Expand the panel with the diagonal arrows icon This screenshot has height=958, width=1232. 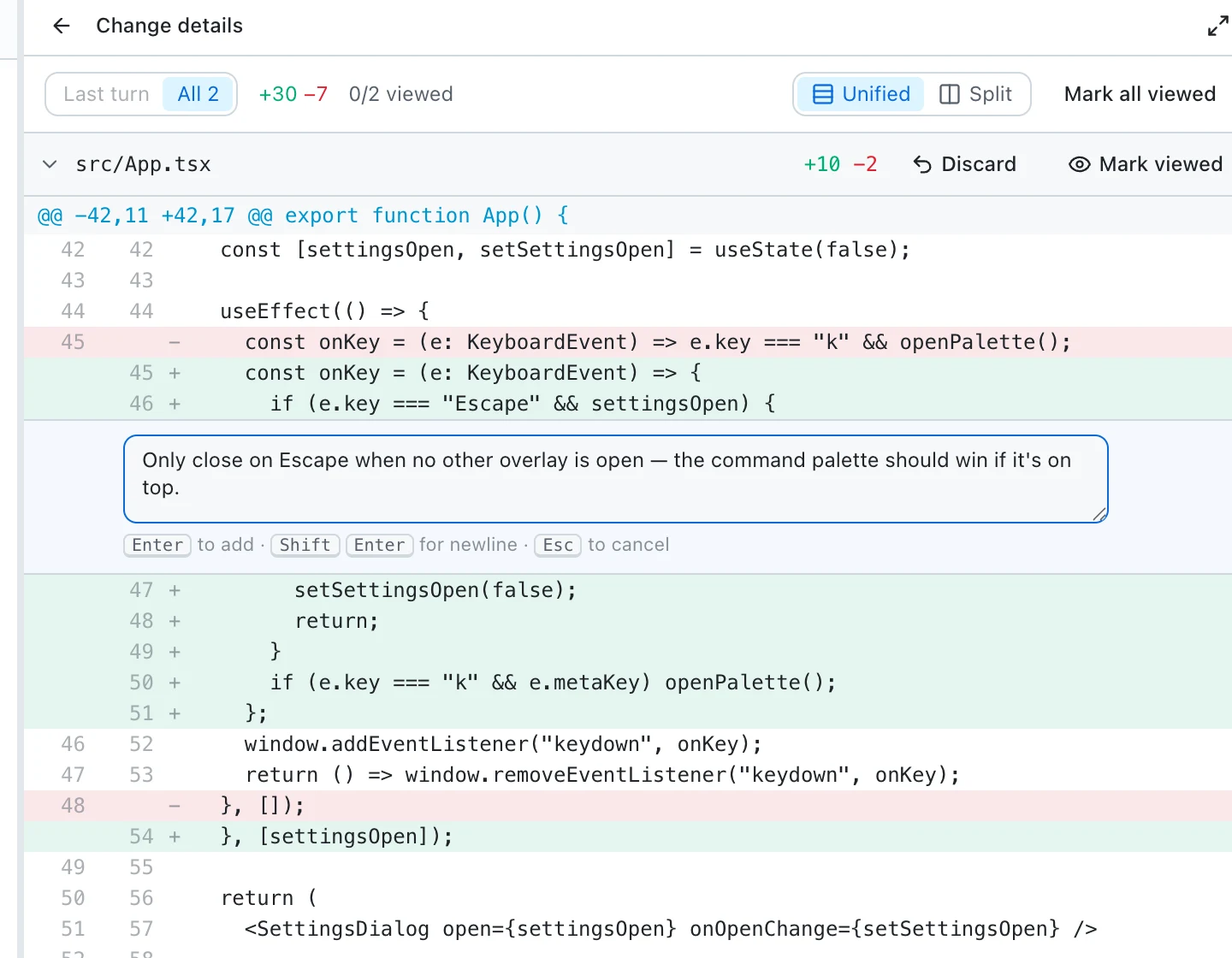(1217, 26)
